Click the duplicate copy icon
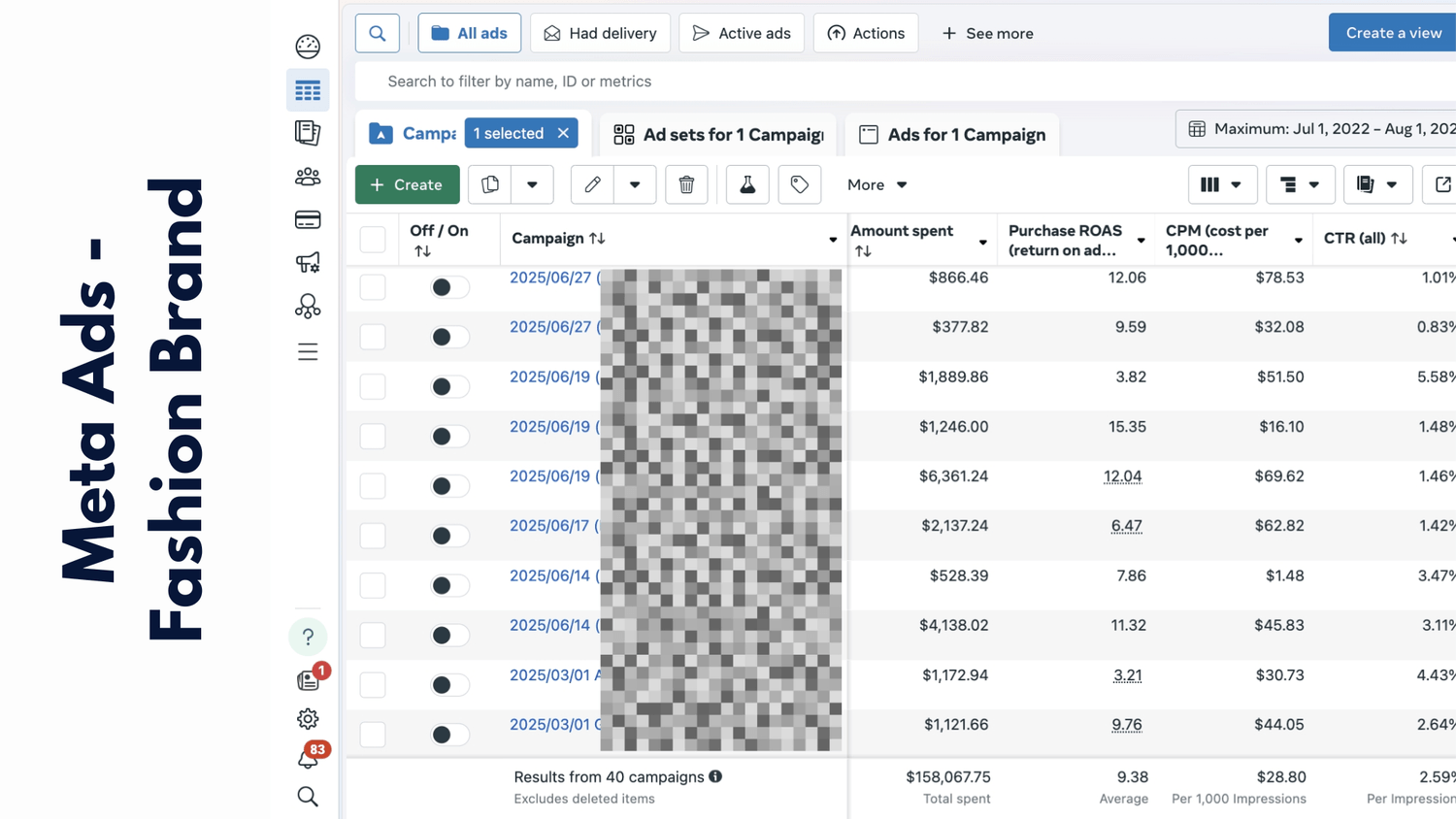Screen dimensions: 1456x819 coord(490,184)
